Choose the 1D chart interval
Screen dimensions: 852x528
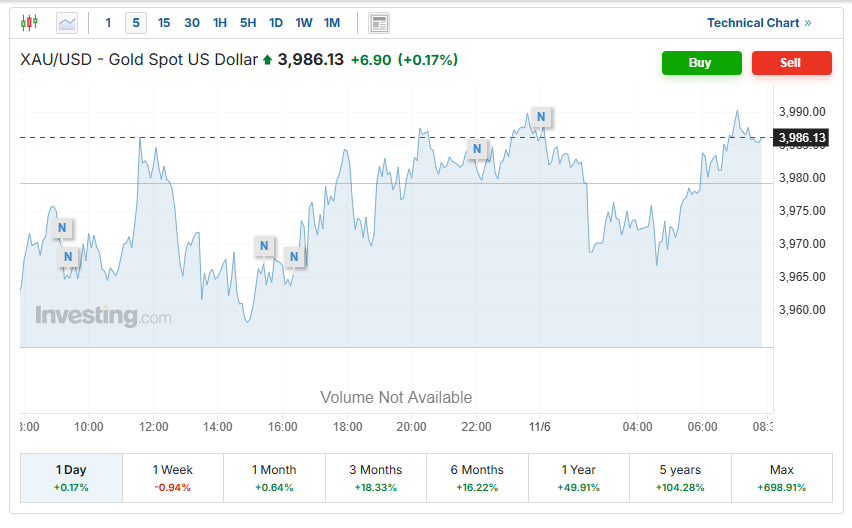point(276,22)
